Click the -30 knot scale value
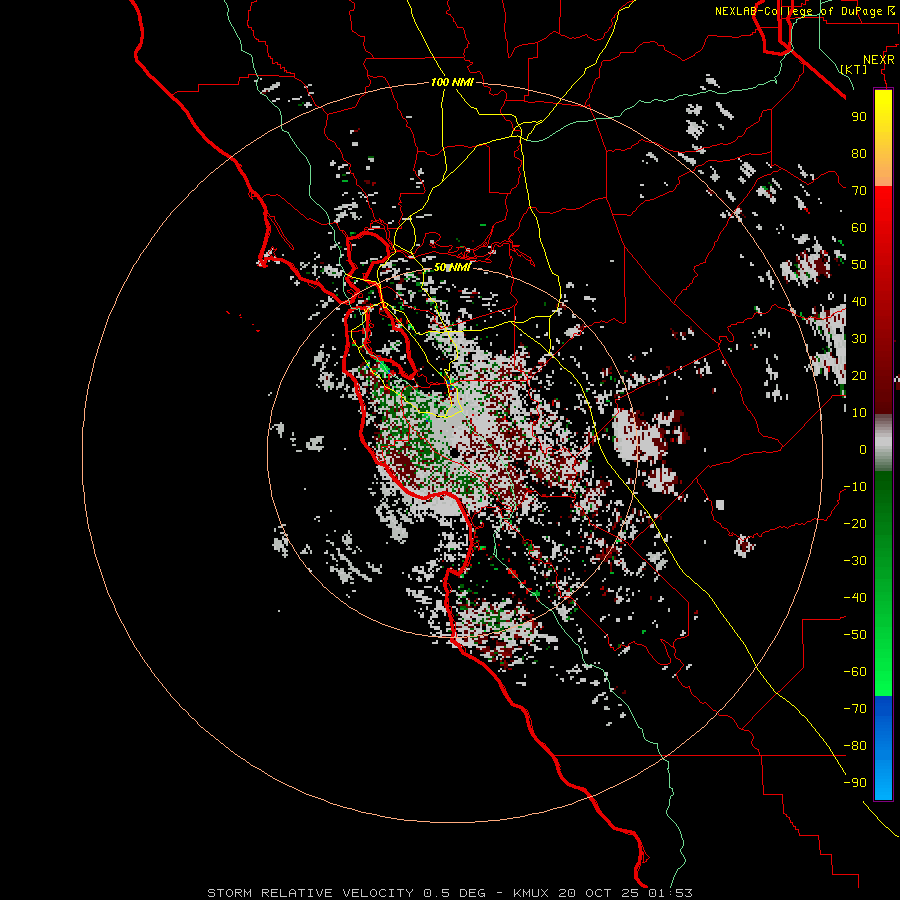 [x=855, y=561]
